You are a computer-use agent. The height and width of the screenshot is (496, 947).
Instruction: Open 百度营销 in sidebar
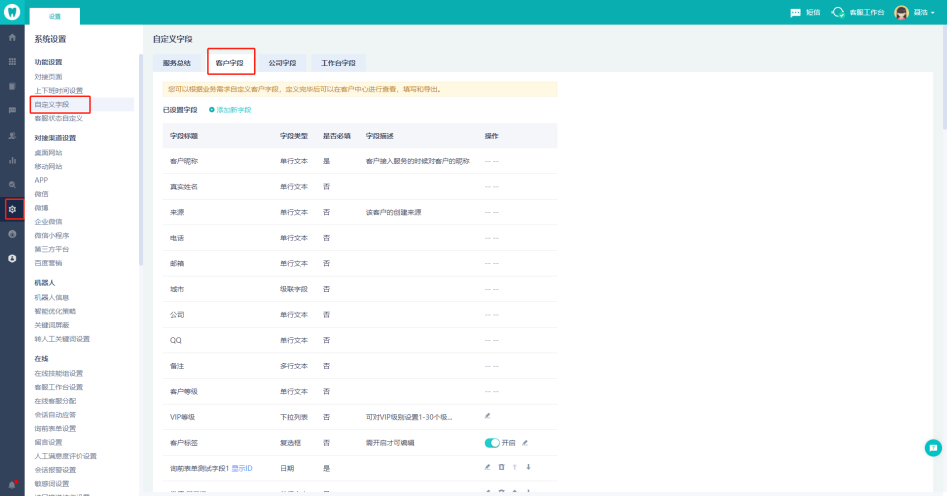48,263
